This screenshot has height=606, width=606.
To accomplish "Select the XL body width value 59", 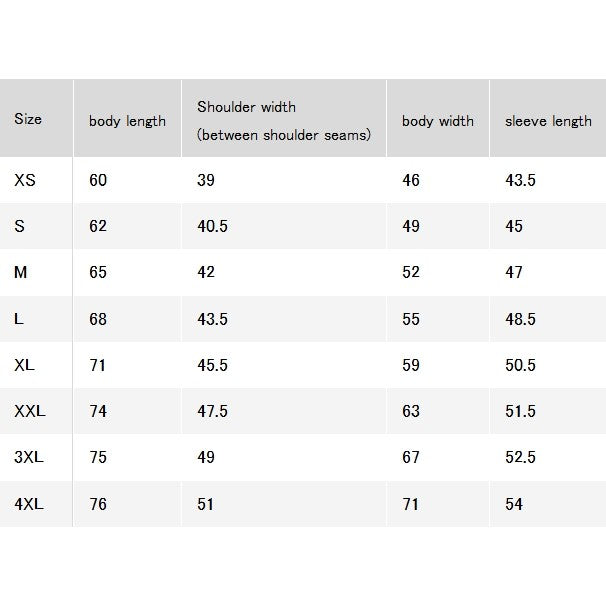I will click(410, 365).
